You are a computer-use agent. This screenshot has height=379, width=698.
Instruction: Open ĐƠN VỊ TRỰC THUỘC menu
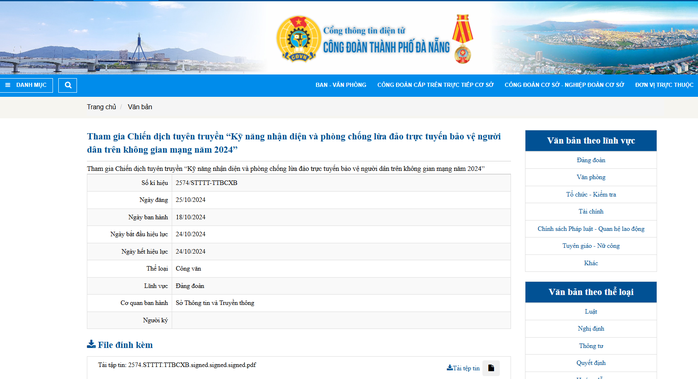(664, 85)
